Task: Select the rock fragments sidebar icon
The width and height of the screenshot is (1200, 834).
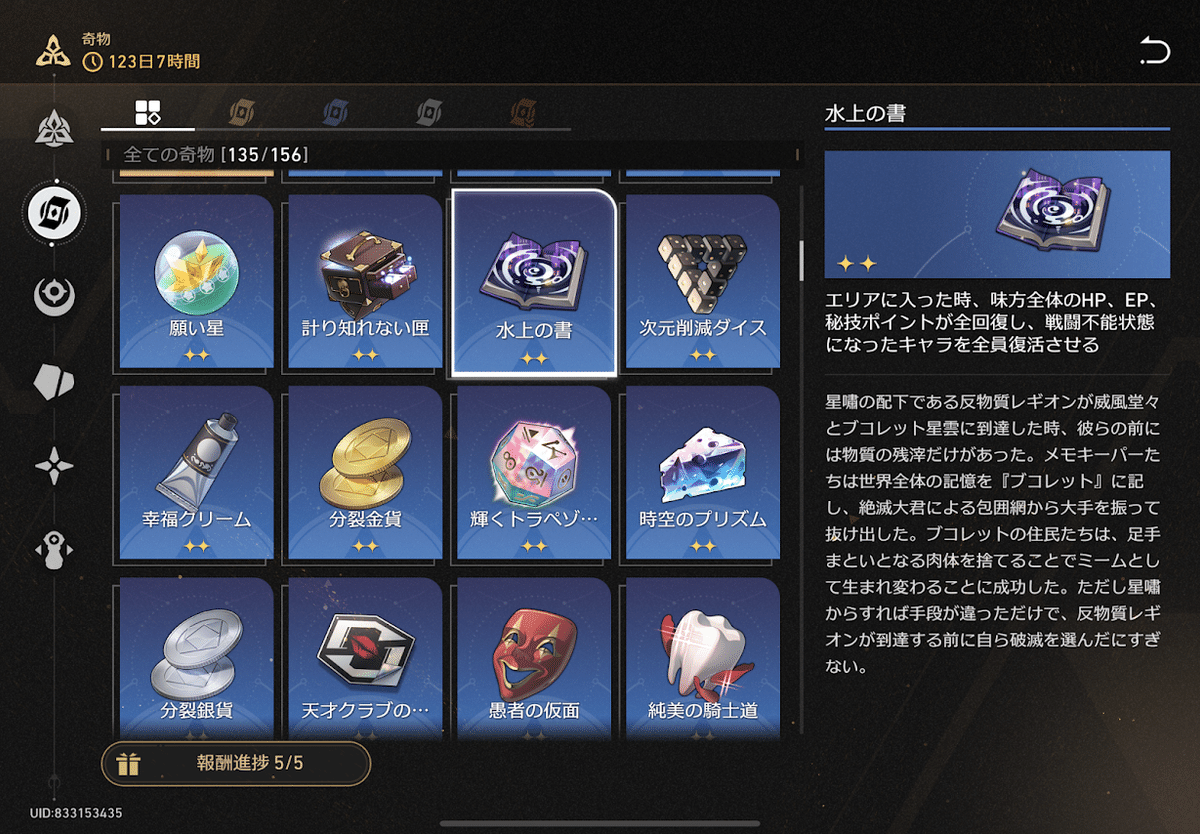Action: click(x=54, y=382)
